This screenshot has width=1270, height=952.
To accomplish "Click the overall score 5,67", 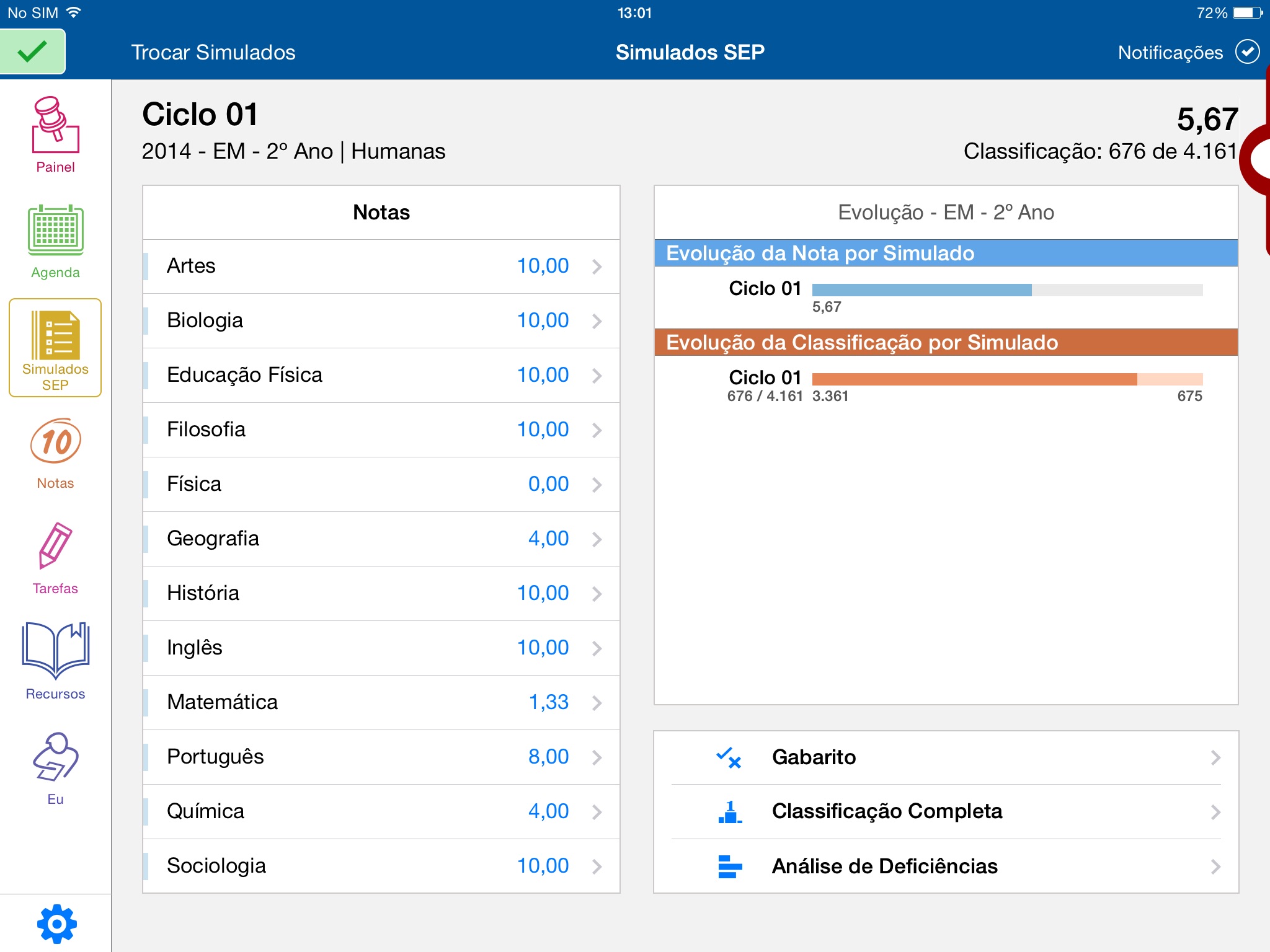I will (x=1207, y=119).
